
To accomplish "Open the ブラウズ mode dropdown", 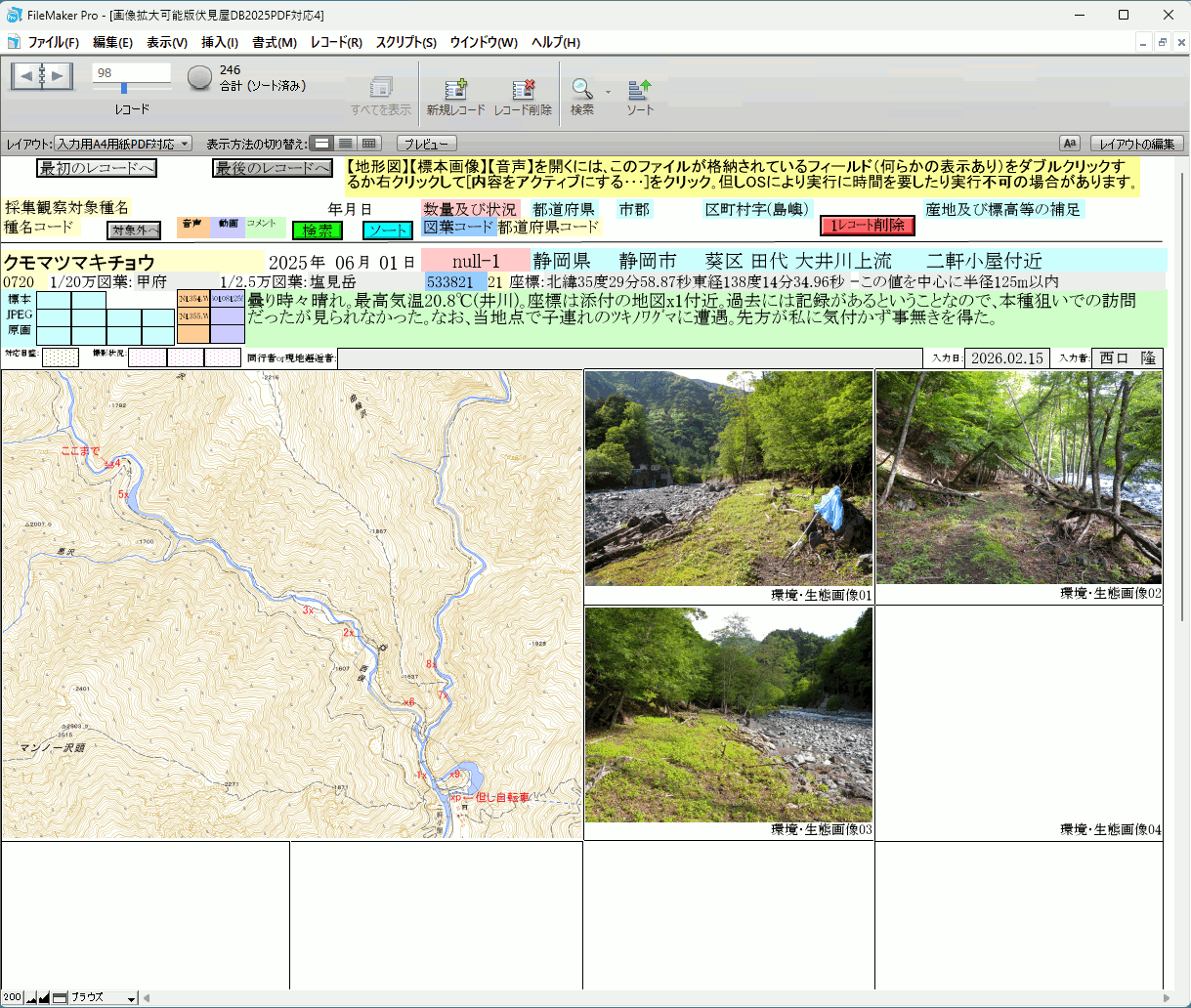I will pos(105,998).
